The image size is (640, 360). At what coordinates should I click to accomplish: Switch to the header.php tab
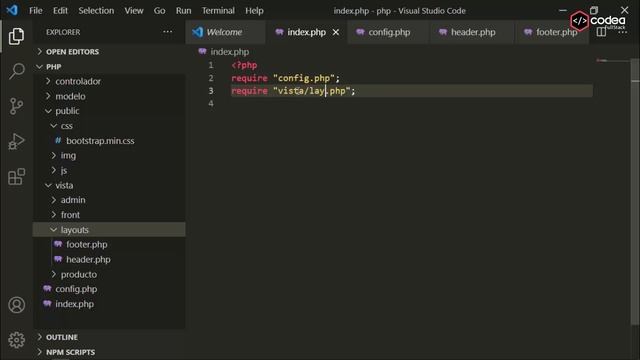(473, 32)
